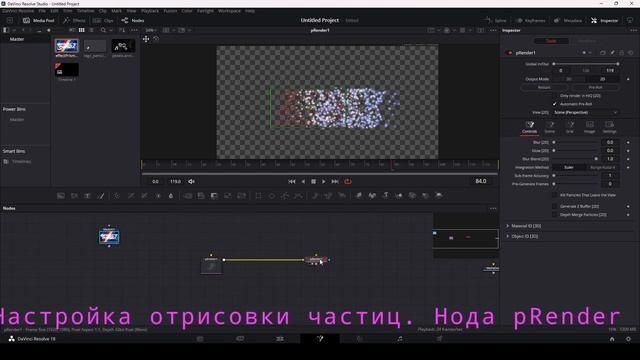This screenshot has height=360, width=640.
Task: Add a Background node from toolbar
Action: tap(61, 196)
